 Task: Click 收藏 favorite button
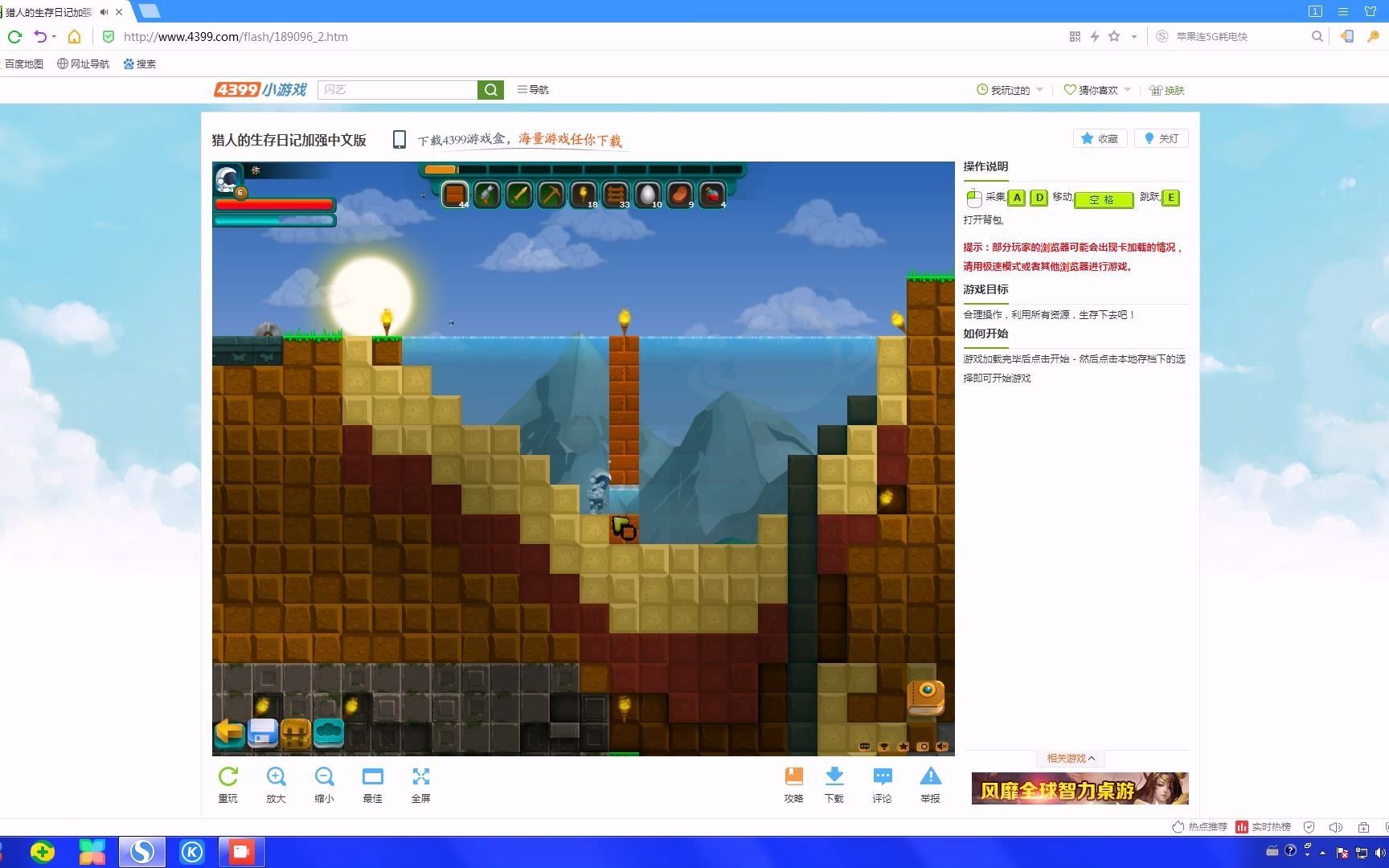(x=1100, y=138)
